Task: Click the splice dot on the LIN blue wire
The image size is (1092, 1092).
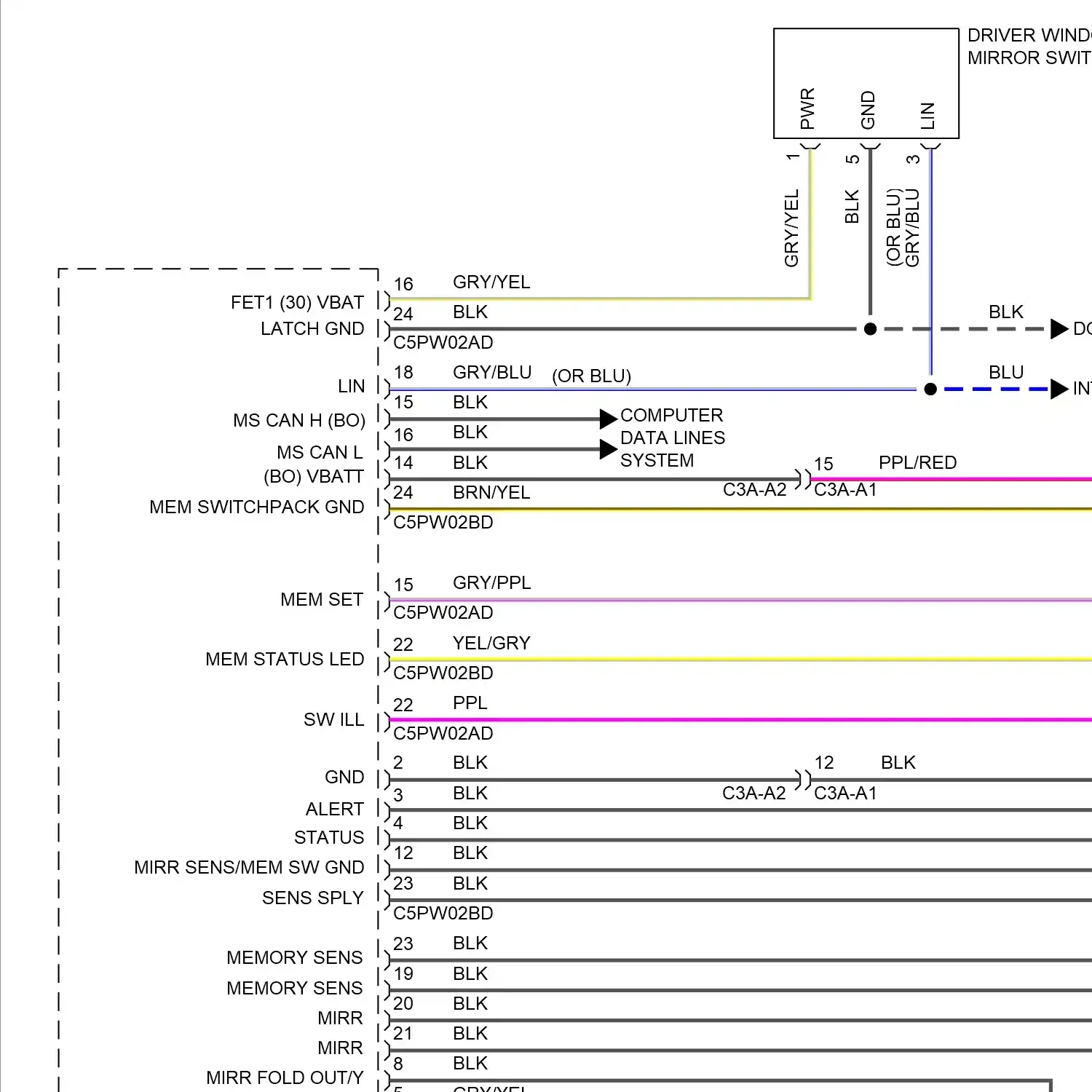Action: [930, 389]
